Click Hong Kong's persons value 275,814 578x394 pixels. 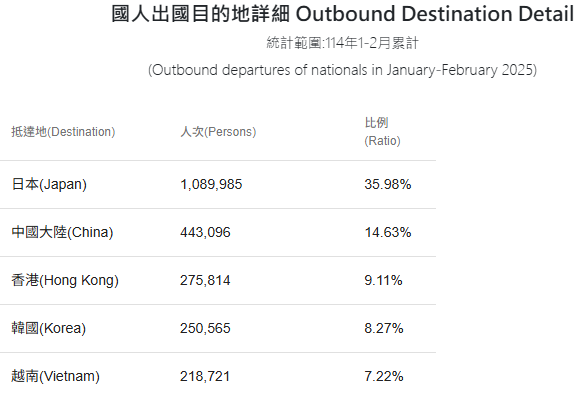205,280
